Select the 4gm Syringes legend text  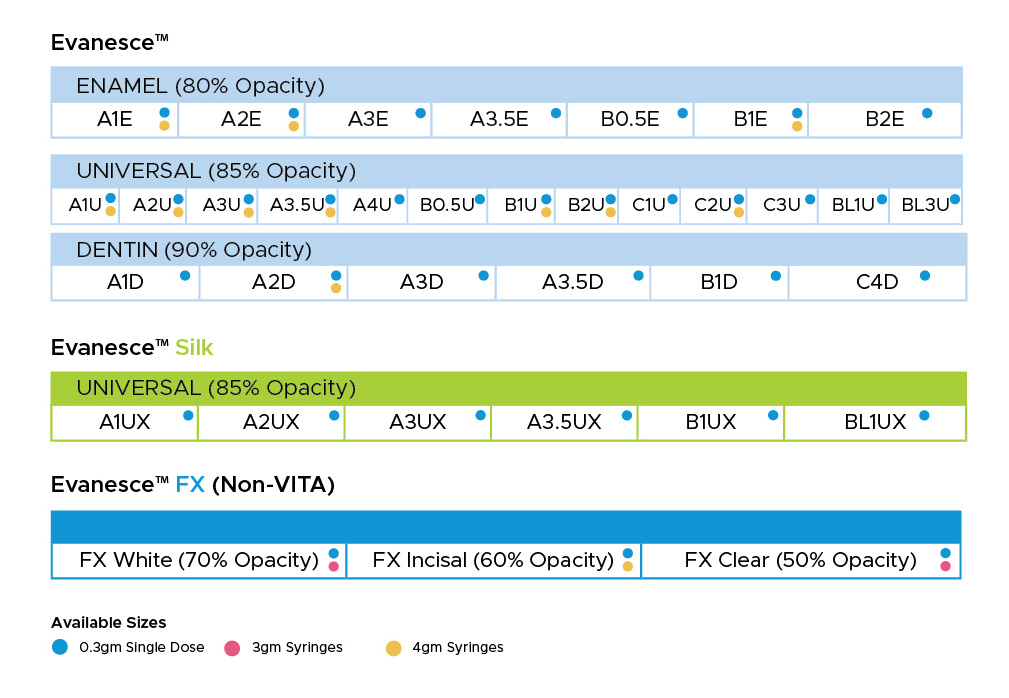pos(458,647)
